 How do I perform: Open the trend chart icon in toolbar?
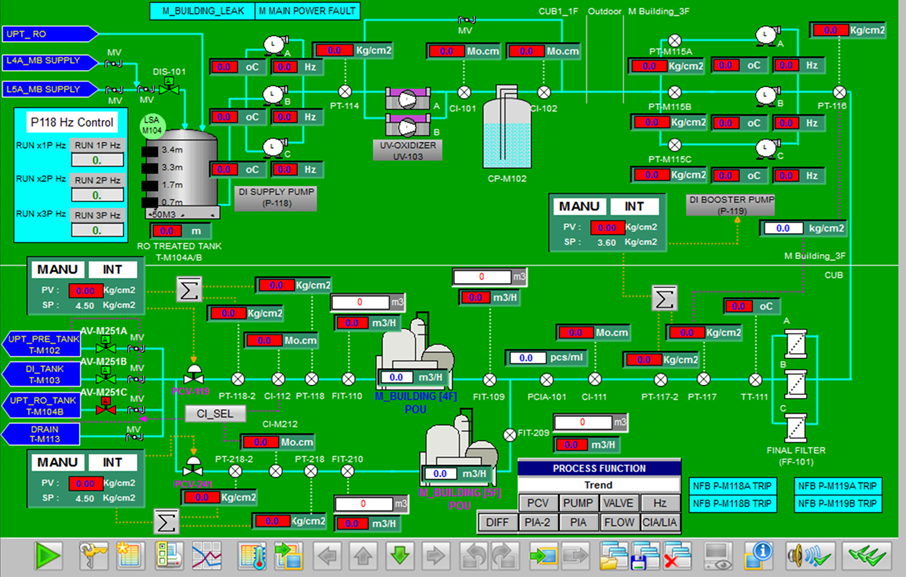point(208,555)
